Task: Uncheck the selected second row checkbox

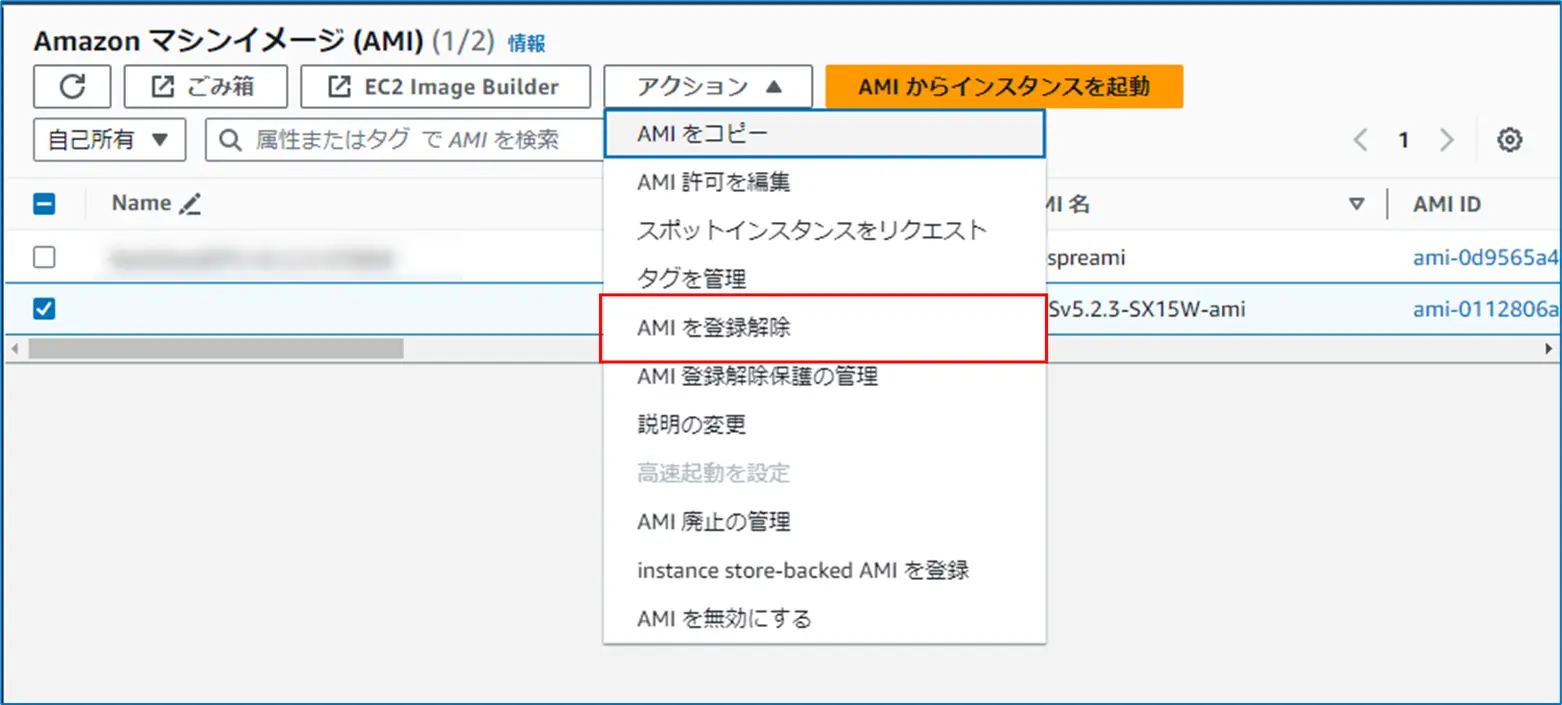Action: coord(44,309)
